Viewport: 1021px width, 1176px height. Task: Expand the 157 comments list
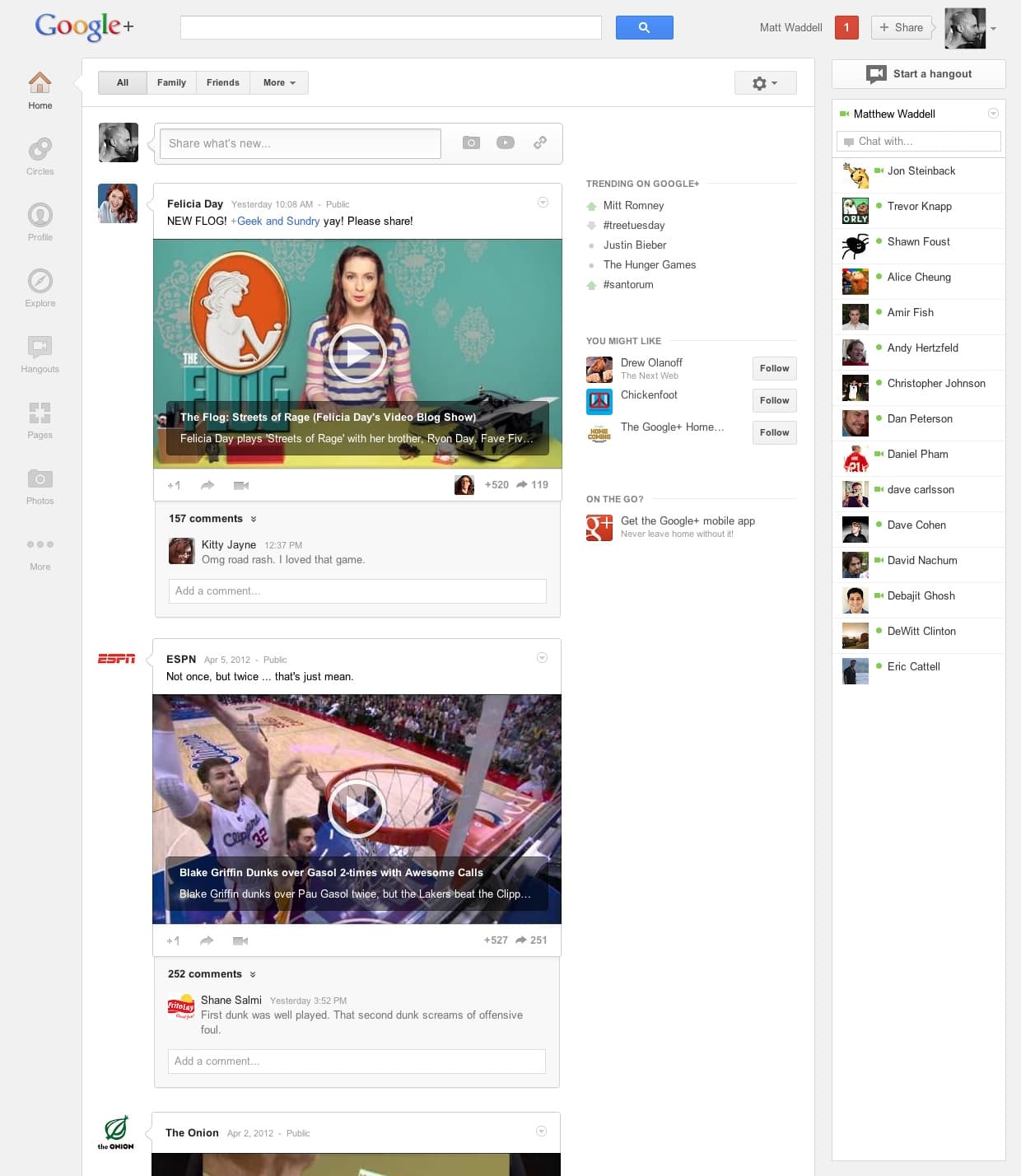coord(212,519)
